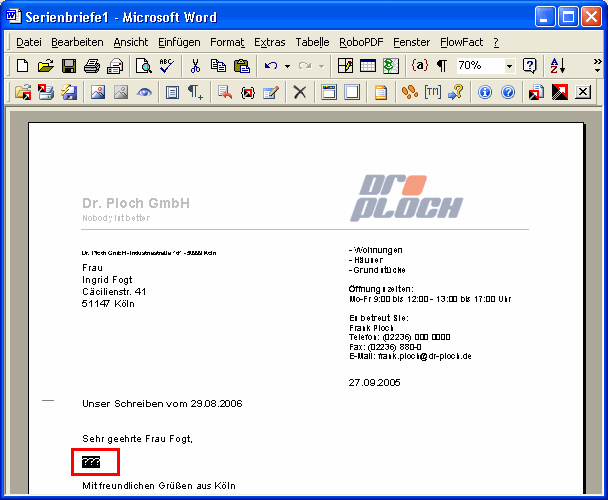Open the zoom percentage dropdown showing 70%
Image resolution: width=608 pixels, height=500 pixels.
(509, 66)
